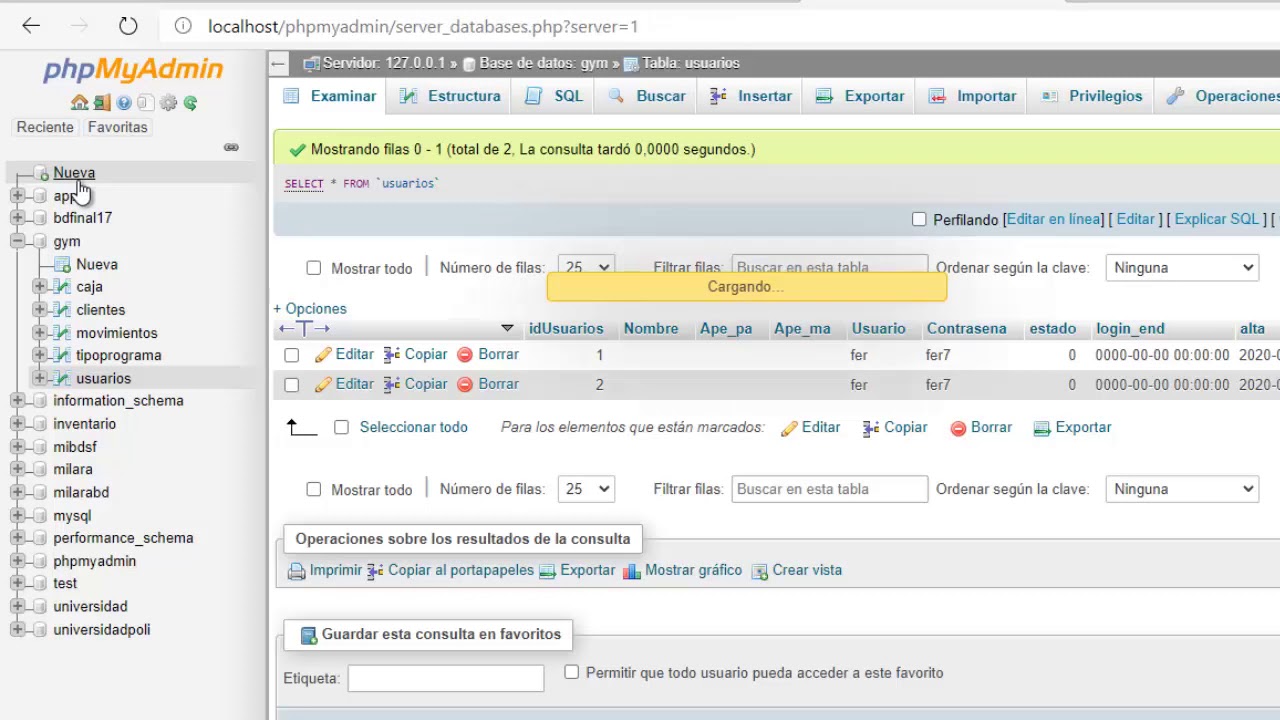Expand the information_schema database node
This screenshot has height=720, width=1280.
(17, 401)
